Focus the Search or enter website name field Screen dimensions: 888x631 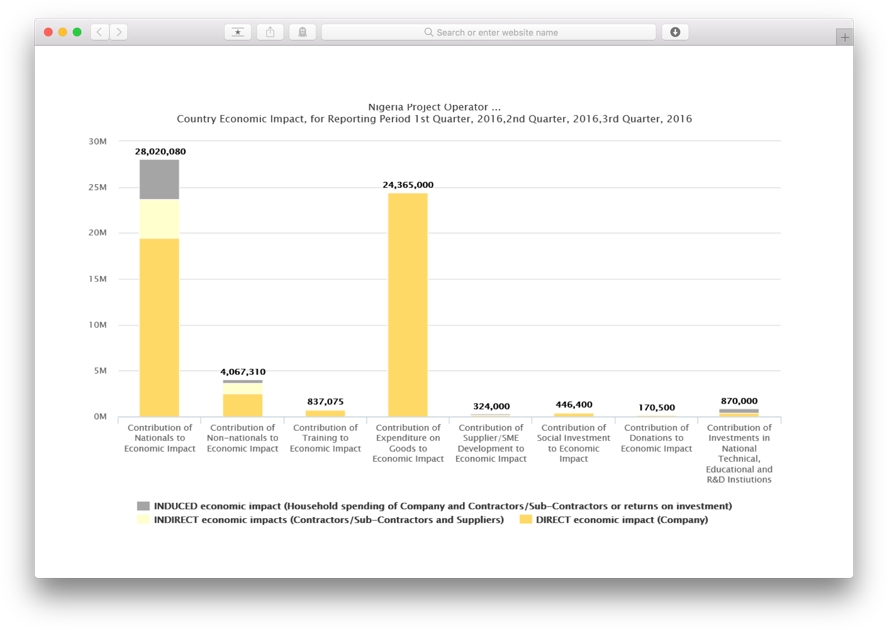[x=489, y=32]
